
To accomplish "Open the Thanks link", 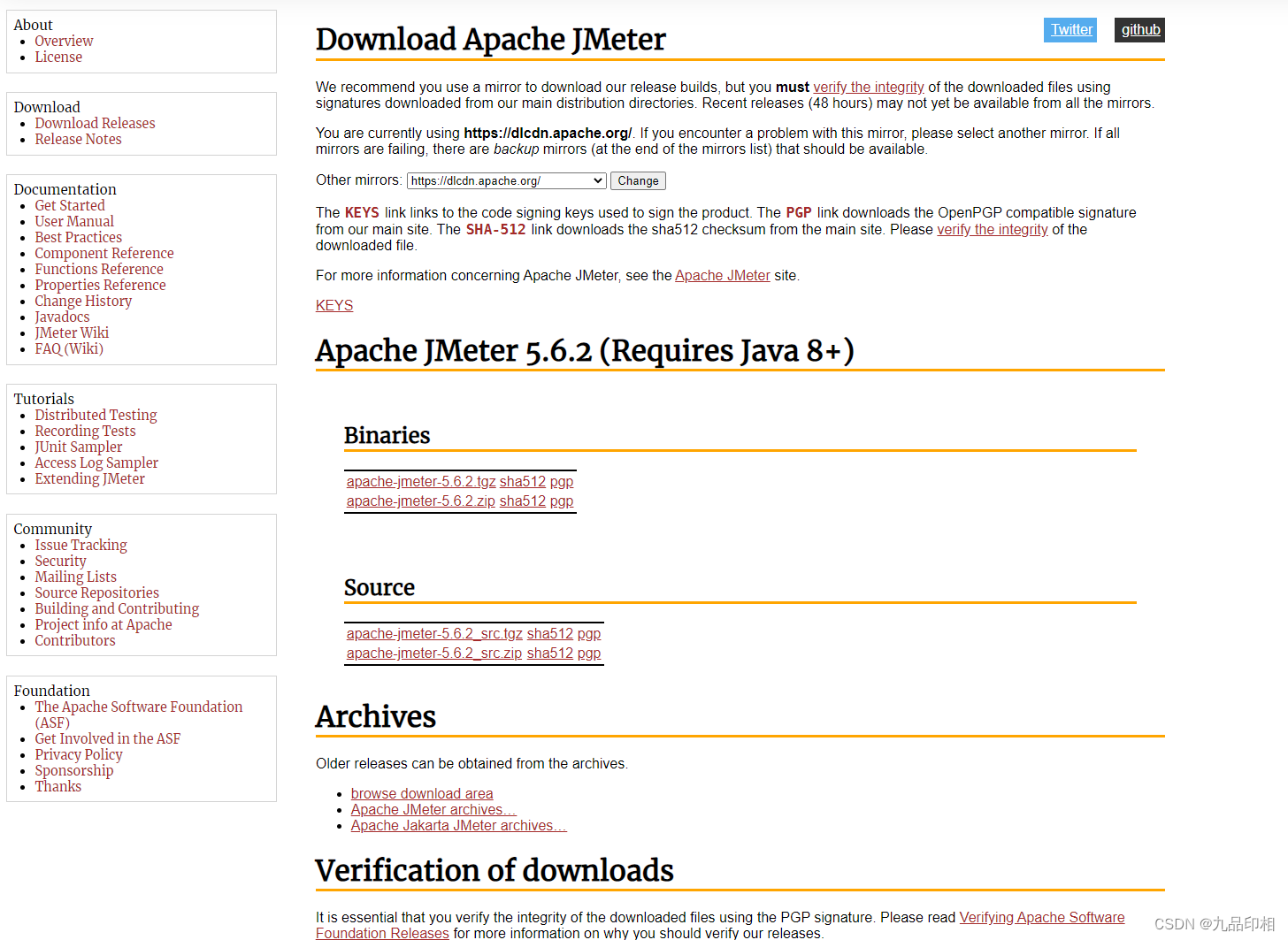I will (x=57, y=787).
